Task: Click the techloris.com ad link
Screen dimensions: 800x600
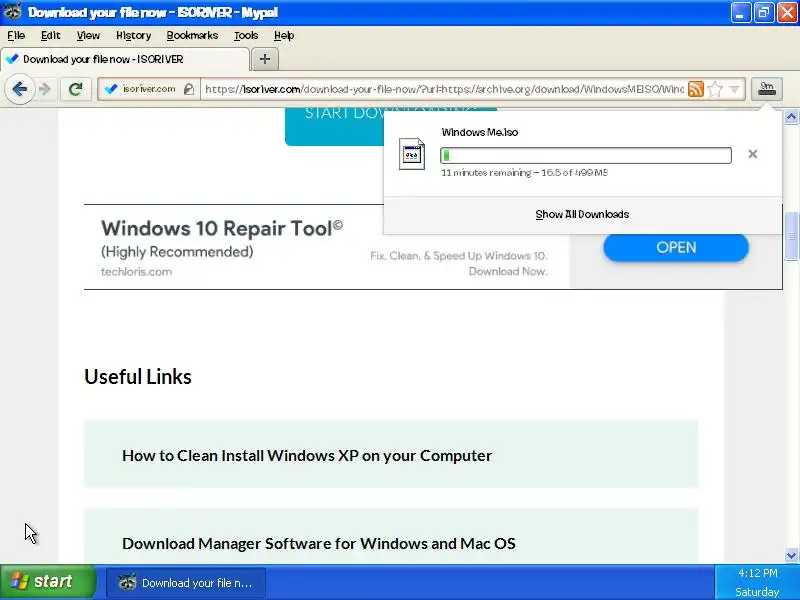Action: (136, 271)
